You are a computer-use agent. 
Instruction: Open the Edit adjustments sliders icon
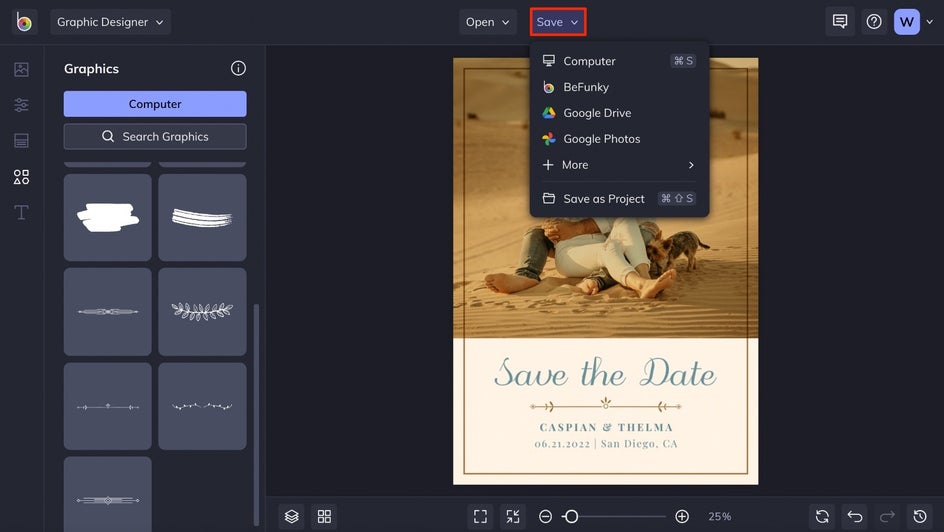21,105
